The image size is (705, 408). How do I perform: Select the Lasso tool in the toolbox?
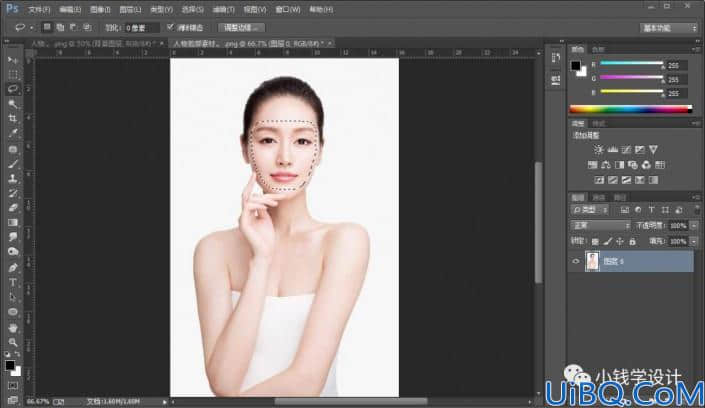[x=13, y=89]
